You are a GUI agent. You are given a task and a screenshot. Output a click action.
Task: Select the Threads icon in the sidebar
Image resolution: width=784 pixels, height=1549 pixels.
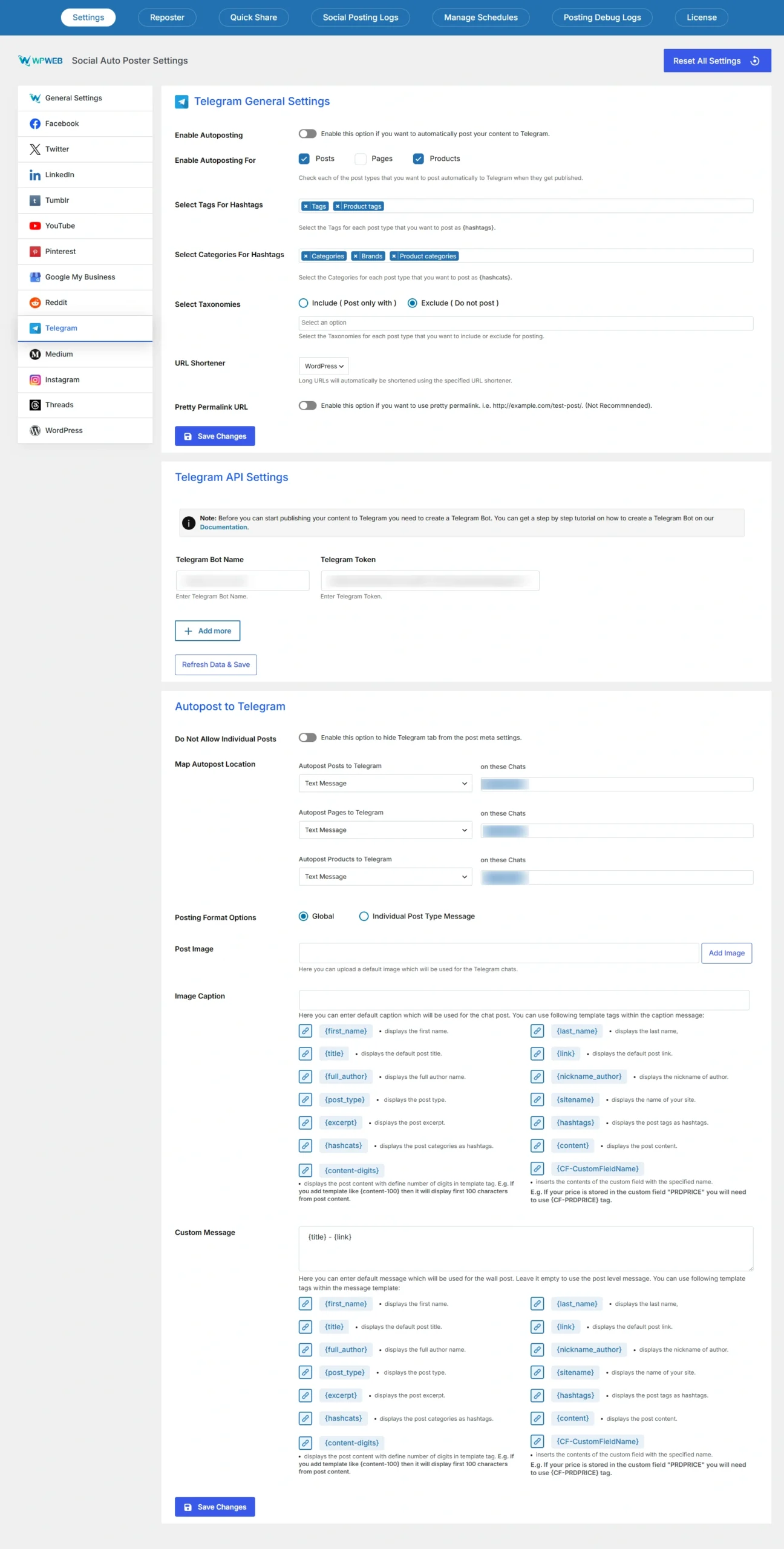[35, 405]
